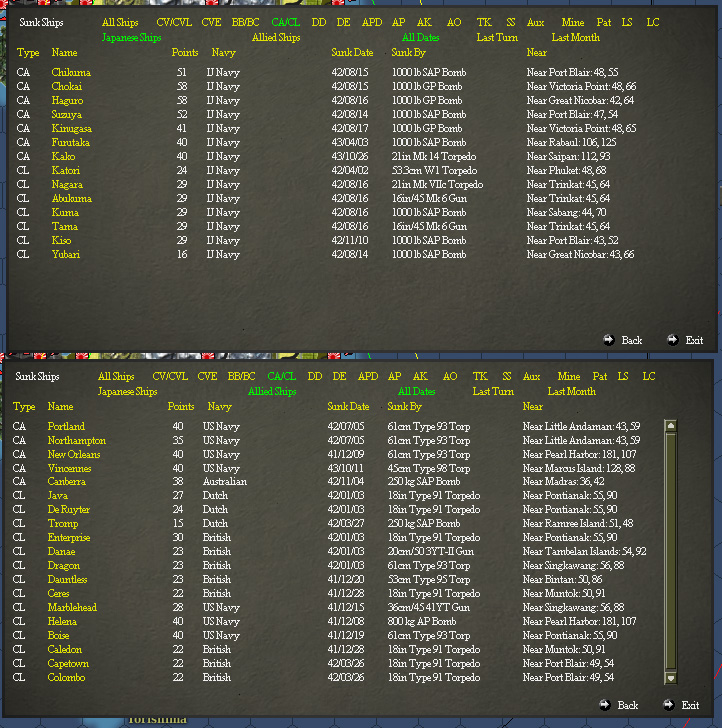722x728 pixels.
Task: Click the Sunk Date column header in bottom panel
Action: click(348, 406)
